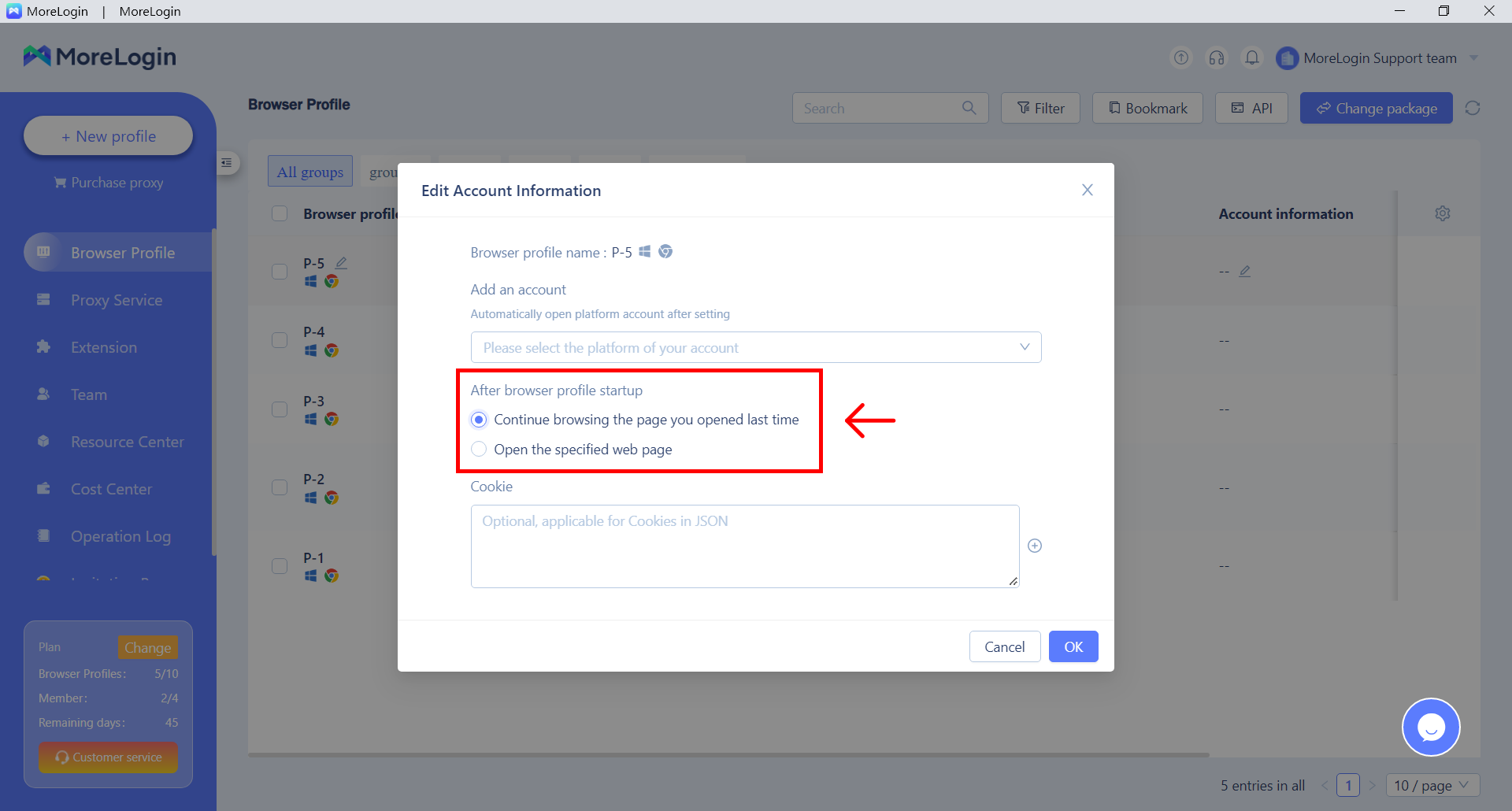The width and height of the screenshot is (1512, 811).
Task: Click the Windows icon under P-3
Action: (311, 420)
